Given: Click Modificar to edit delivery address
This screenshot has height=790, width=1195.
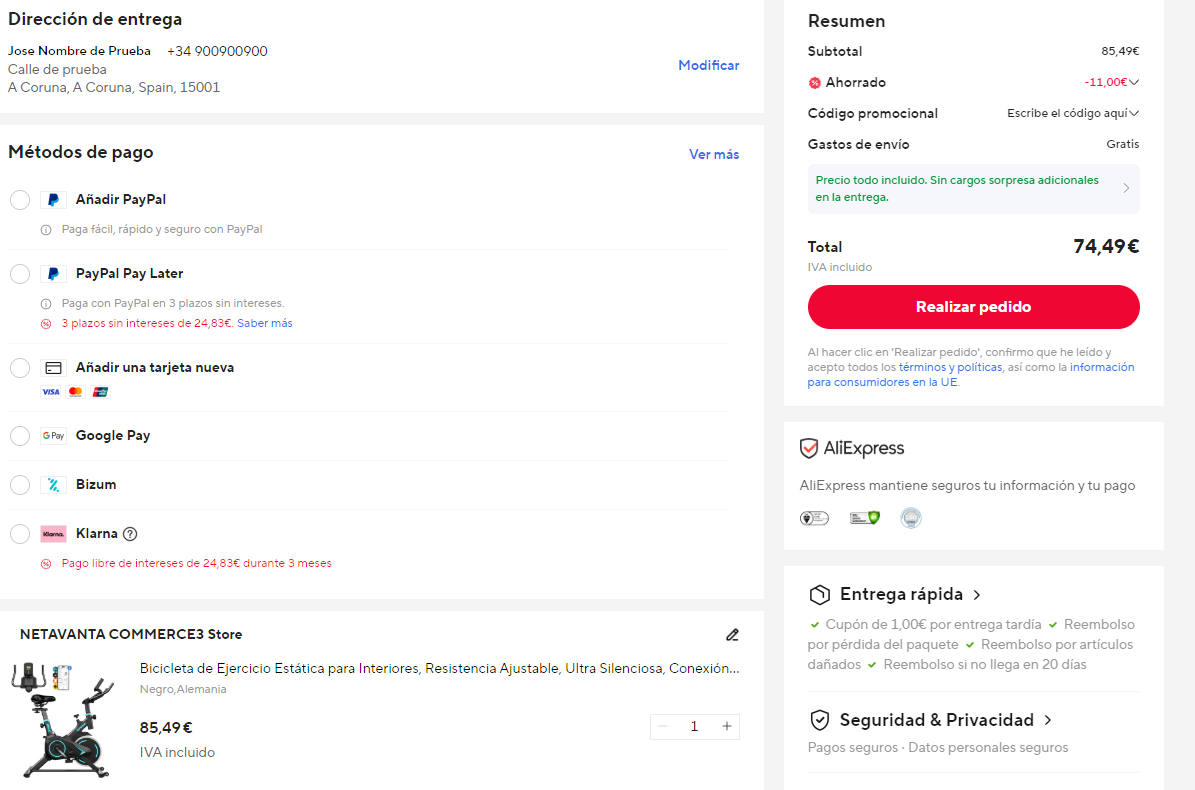Looking at the screenshot, I should [709, 66].
